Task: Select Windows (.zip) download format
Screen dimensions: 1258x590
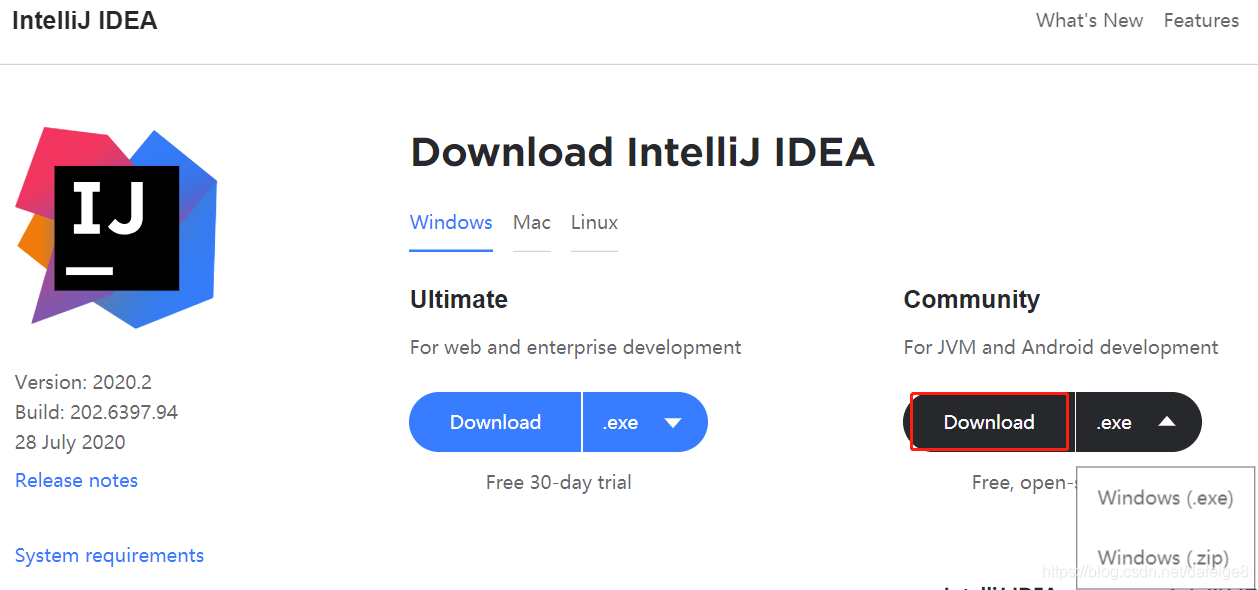Action: (1162, 557)
